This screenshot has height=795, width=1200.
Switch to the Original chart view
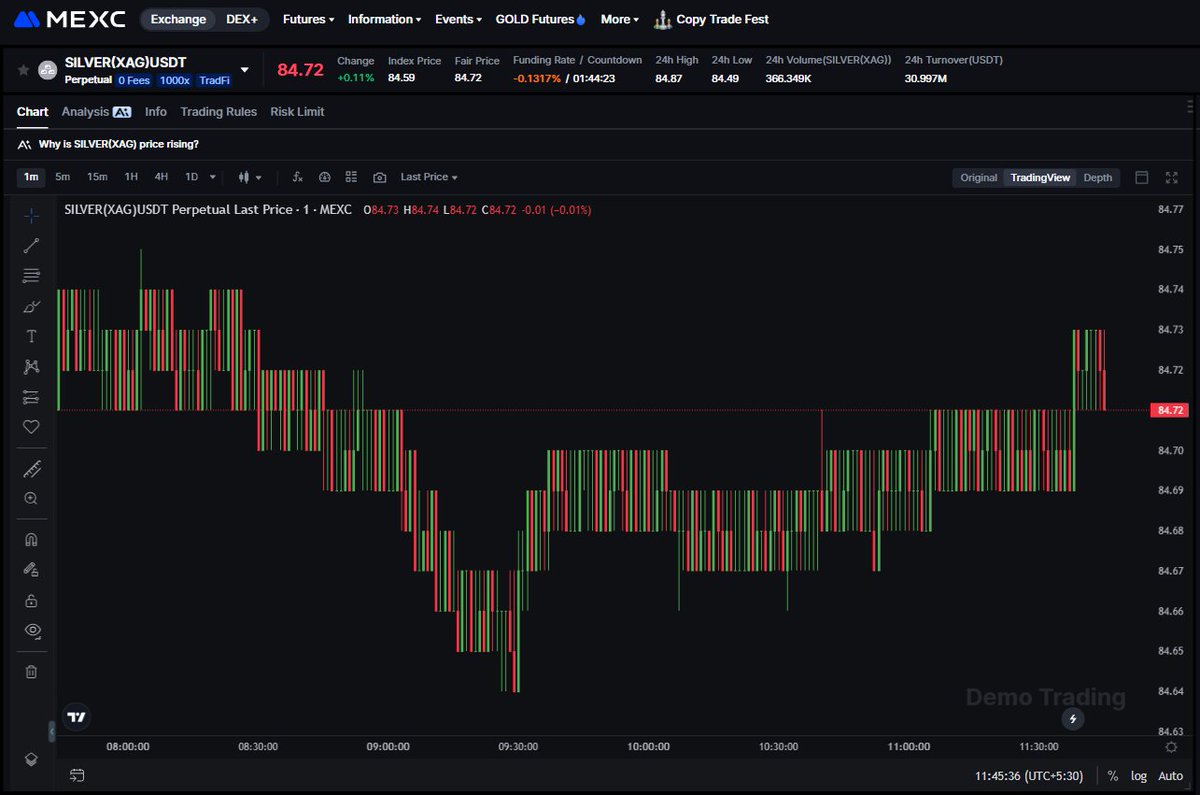coord(979,177)
